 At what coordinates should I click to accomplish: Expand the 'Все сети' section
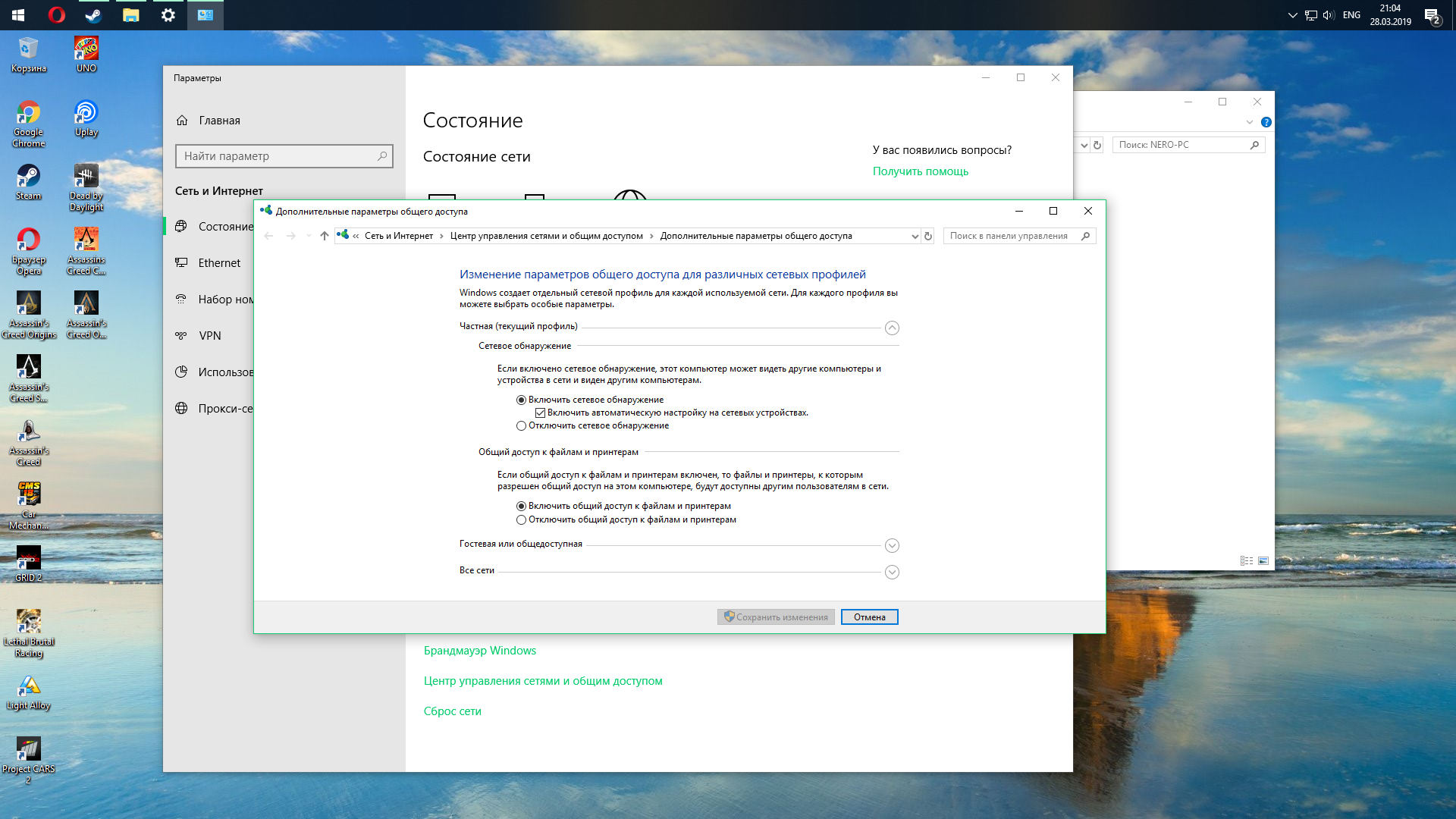click(x=892, y=573)
